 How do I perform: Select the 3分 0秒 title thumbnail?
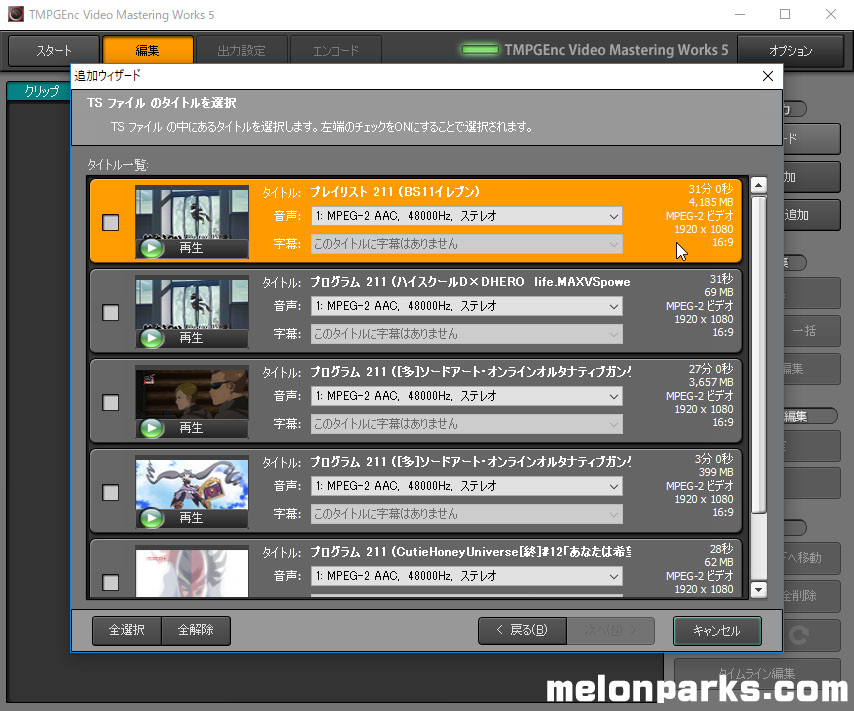click(x=192, y=482)
